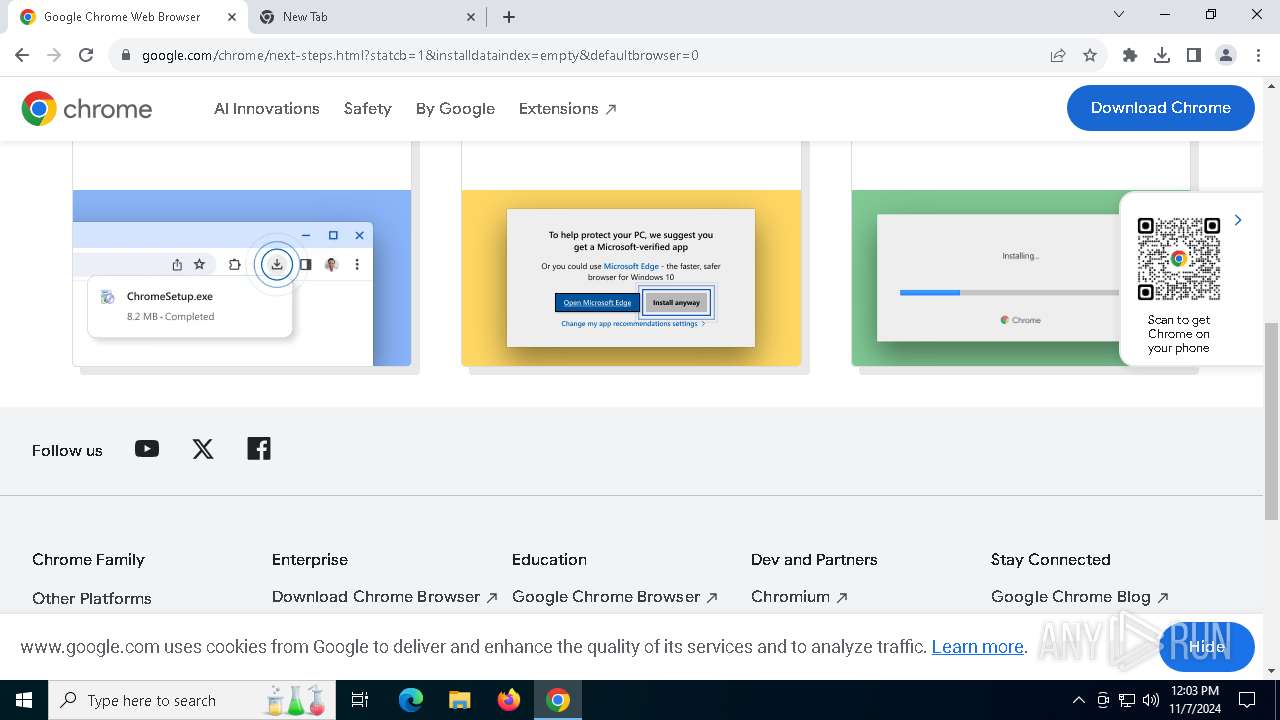Open the Google Chrome Blog link
The height and width of the screenshot is (720, 1280).
[1080, 597]
